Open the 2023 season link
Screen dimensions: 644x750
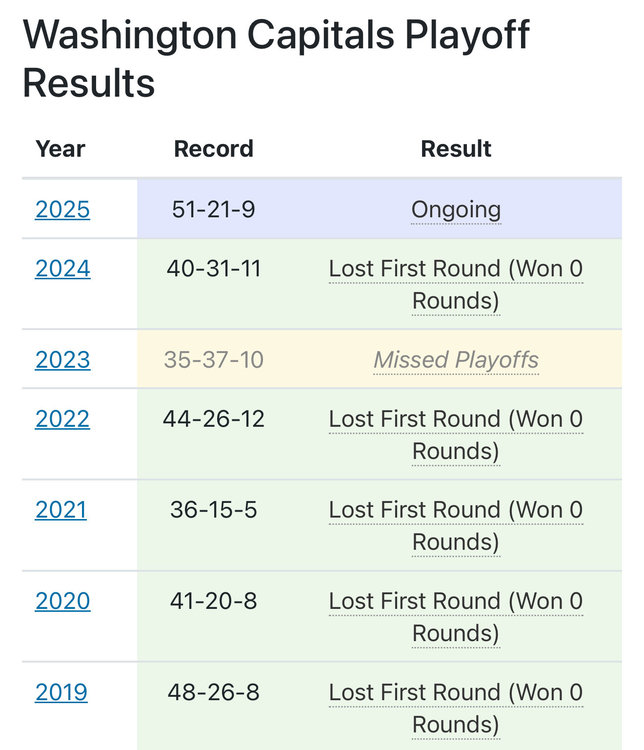(62, 360)
